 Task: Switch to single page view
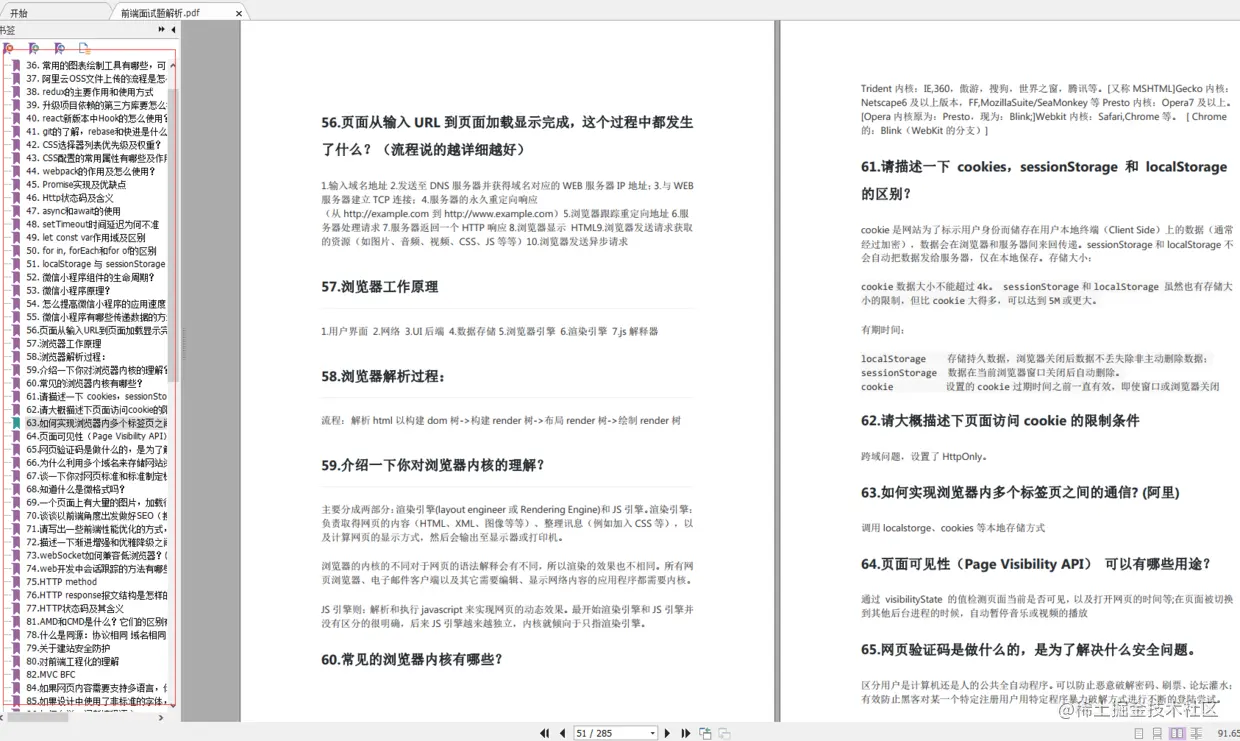pos(1139,733)
